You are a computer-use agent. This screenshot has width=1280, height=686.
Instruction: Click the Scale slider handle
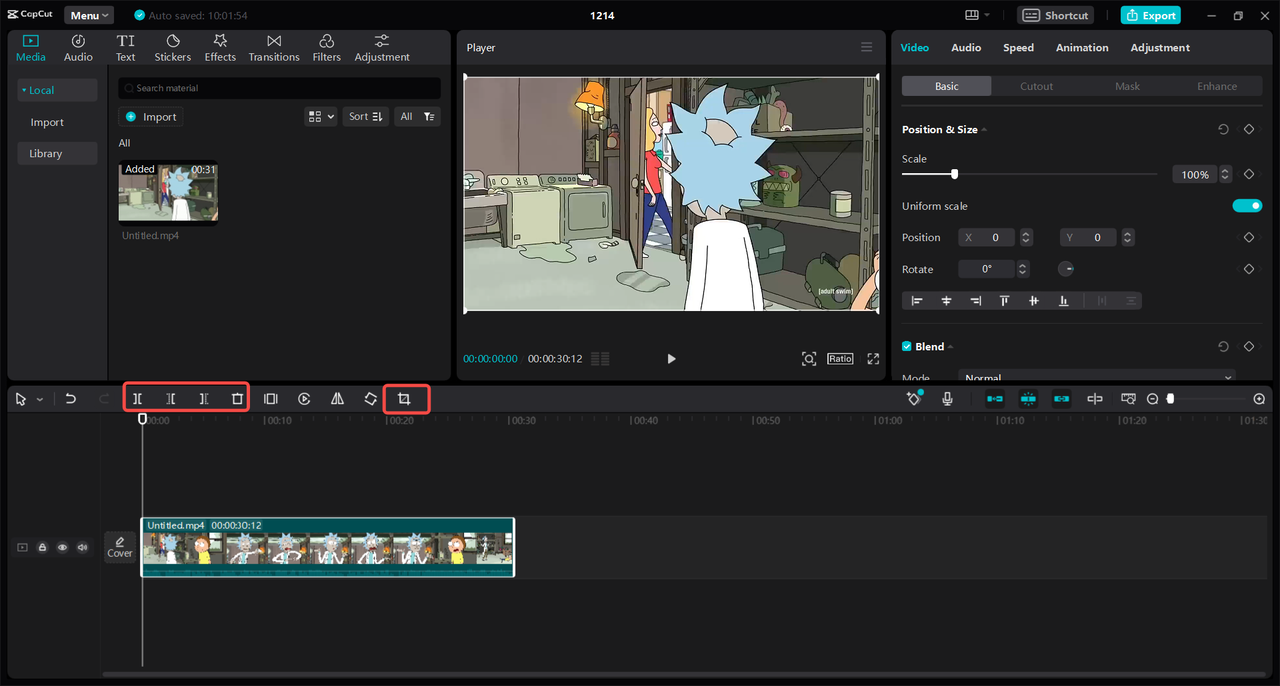point(954,174)
